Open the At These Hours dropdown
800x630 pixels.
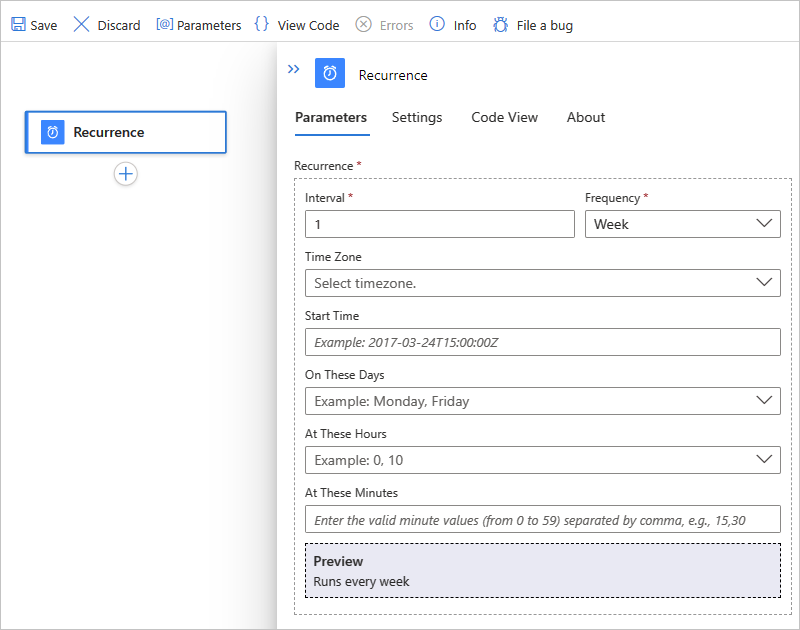(x=542, y=460)
